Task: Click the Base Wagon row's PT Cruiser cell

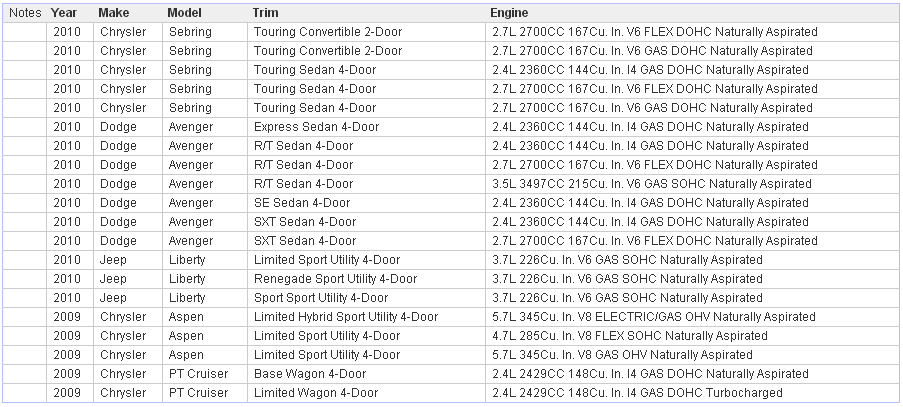Action: (x=196, y=374)
